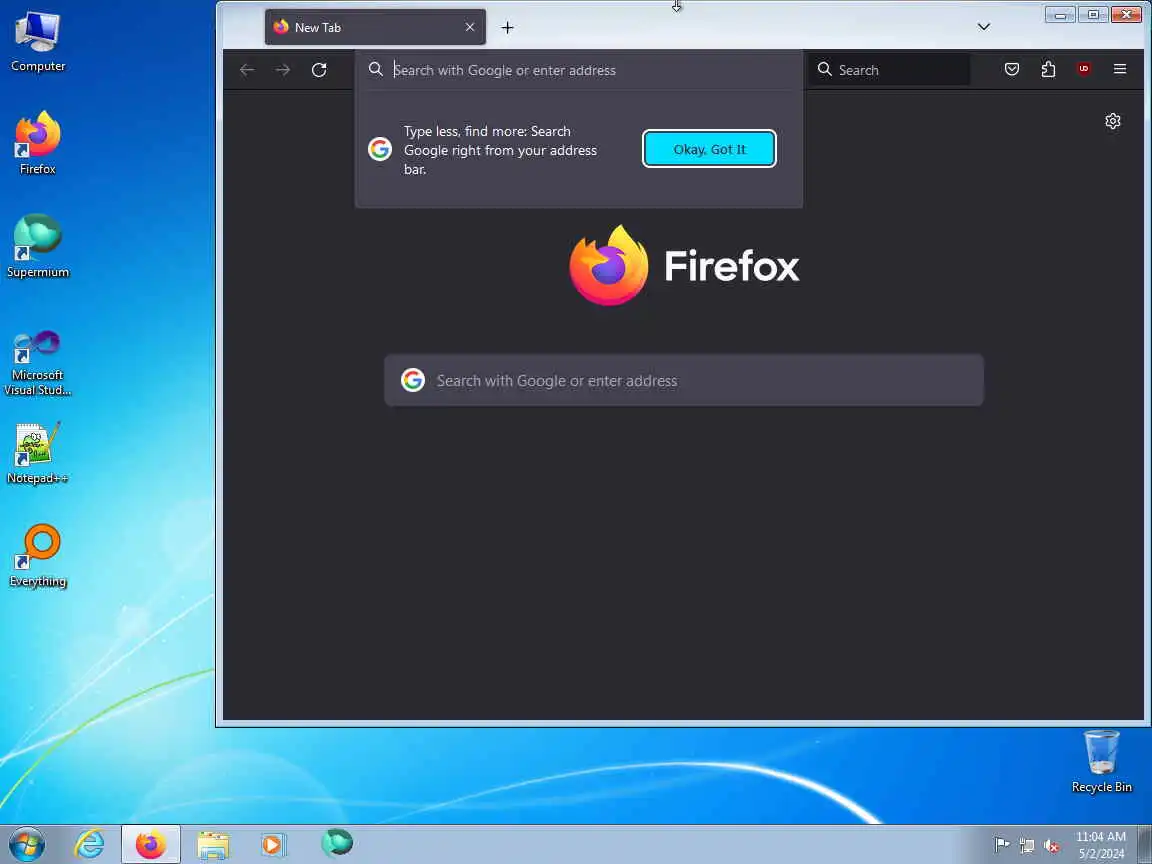Minimize the Firefox window
The image size is (1152, 864).
tap(1060, 15)
